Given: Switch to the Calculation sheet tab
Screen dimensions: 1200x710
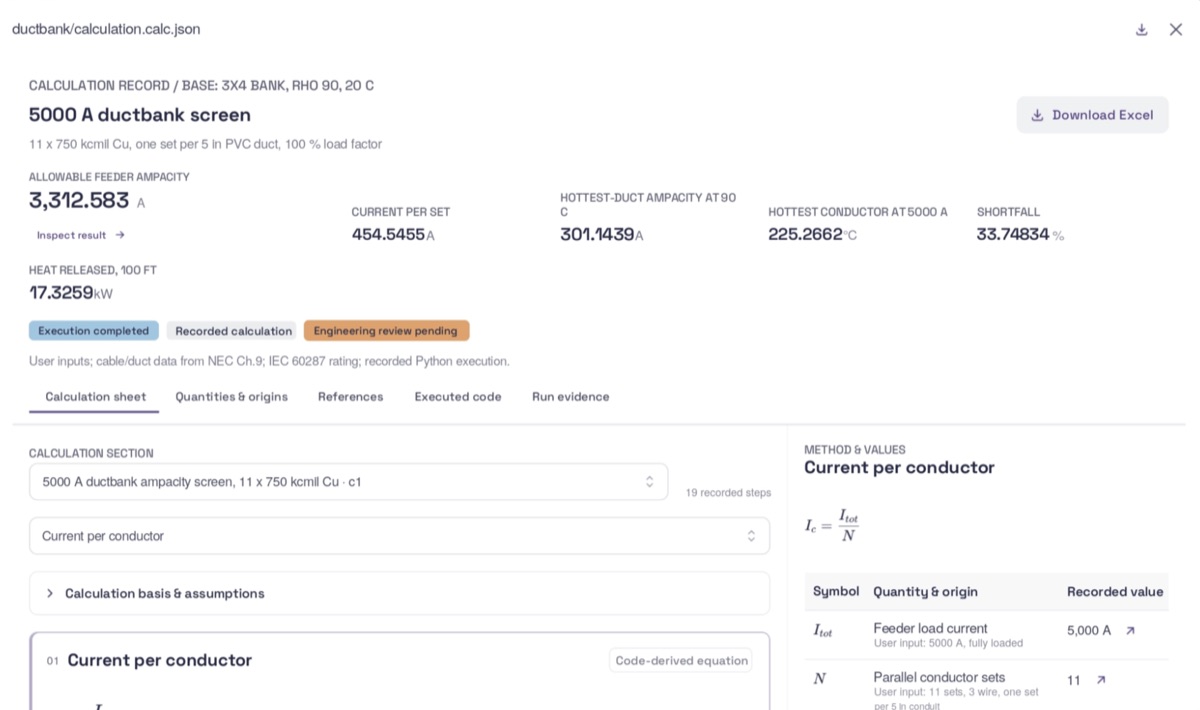Looking at the screenshot, I should [x=96, y=397].
